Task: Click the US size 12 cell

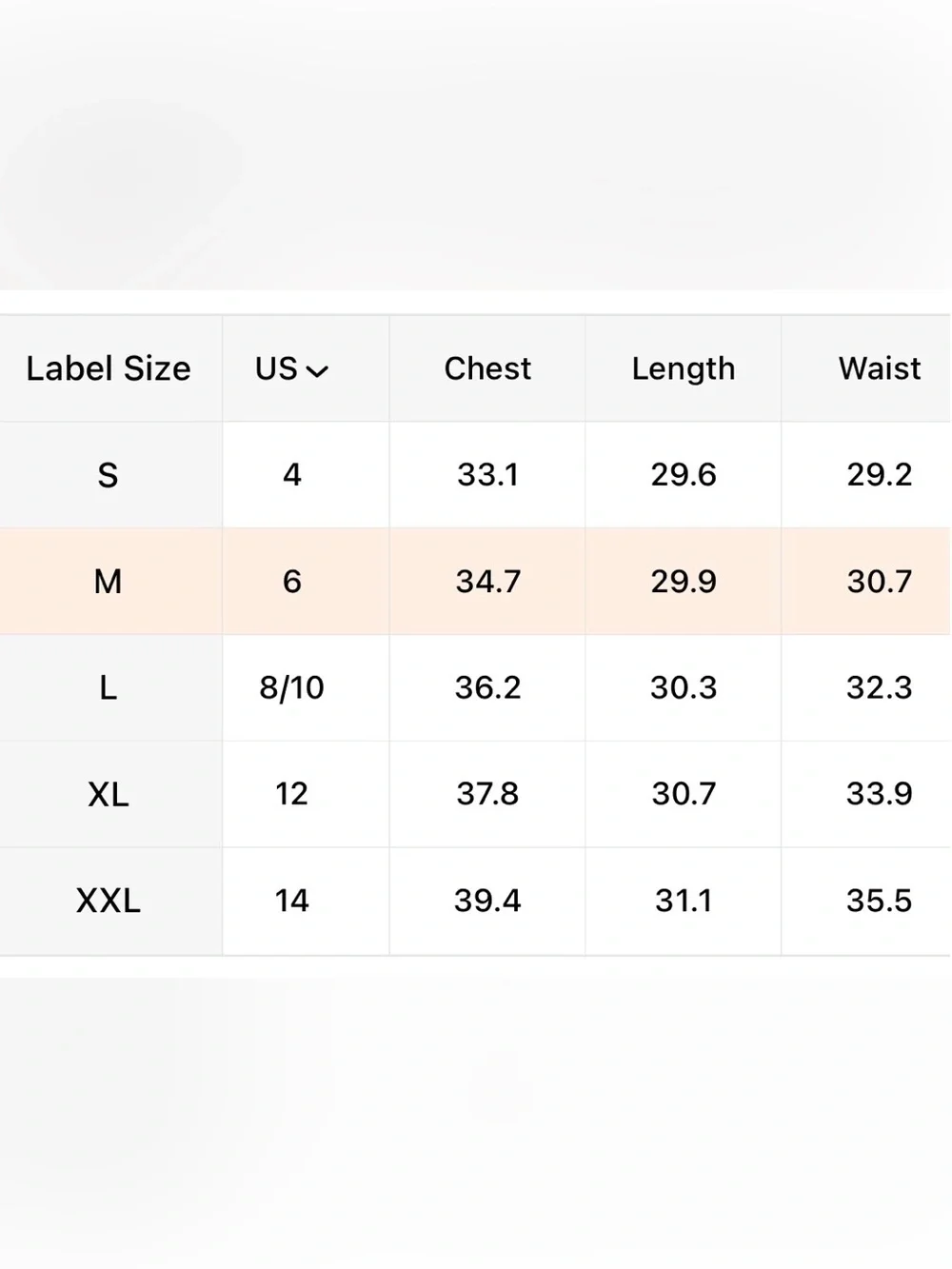Action: click(x=292, y=794)
